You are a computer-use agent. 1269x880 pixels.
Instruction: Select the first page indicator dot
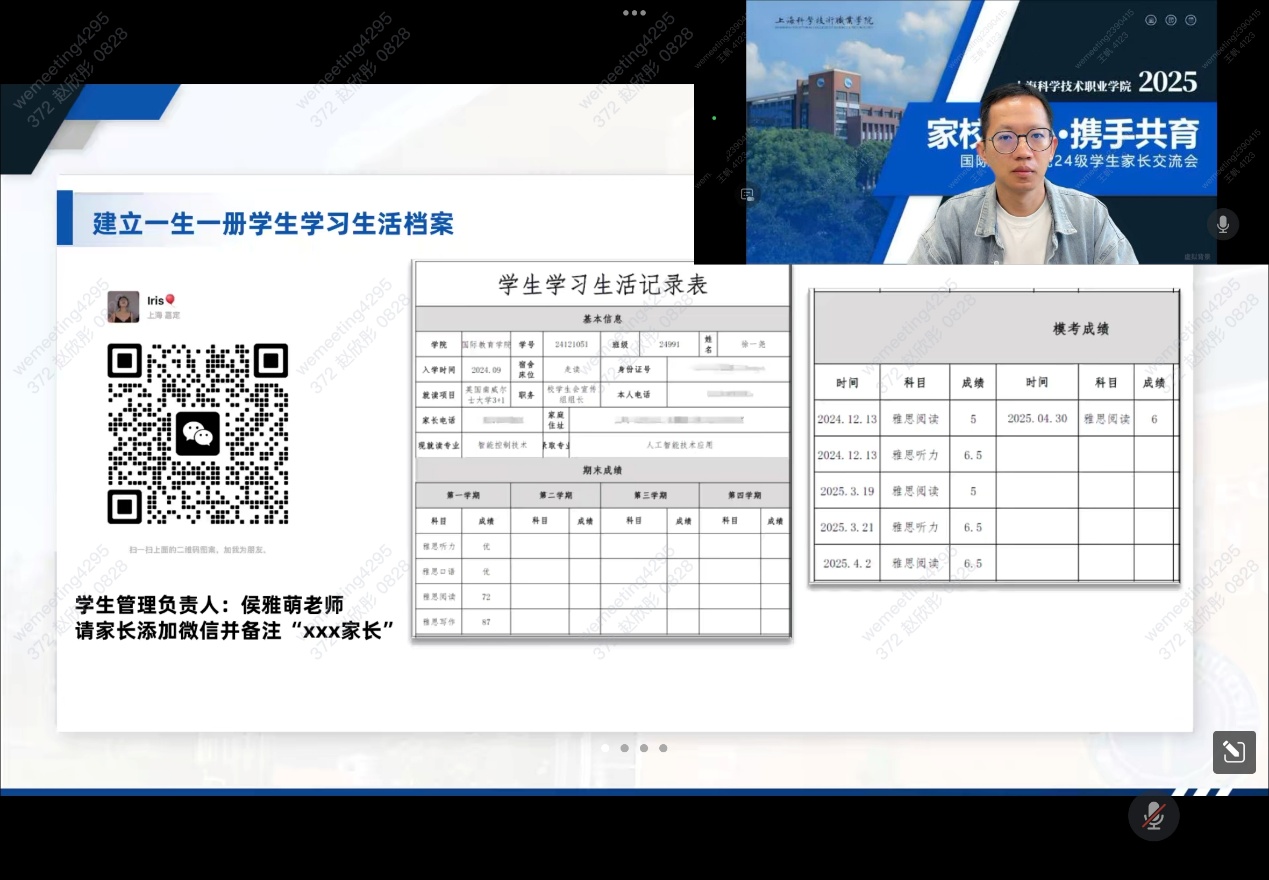pos(605,748)
